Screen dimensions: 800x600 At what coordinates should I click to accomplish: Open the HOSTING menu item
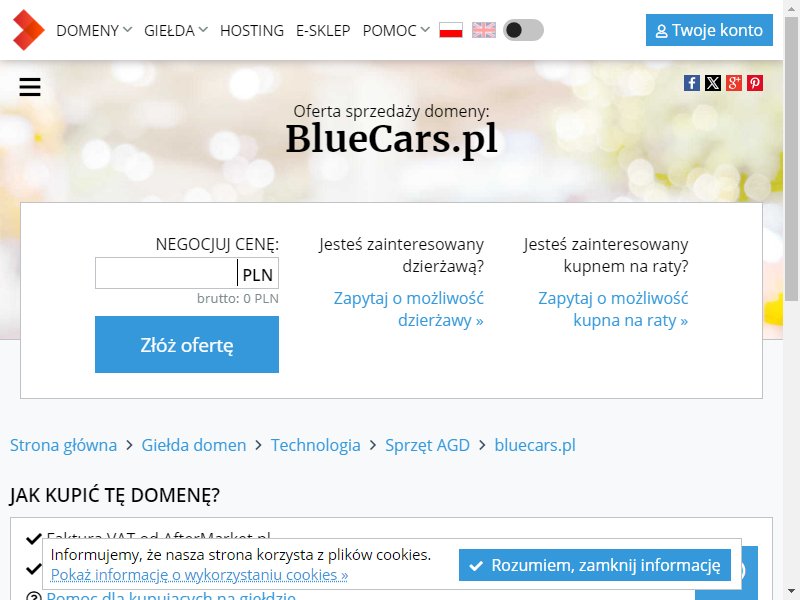(x=252, y=31)
